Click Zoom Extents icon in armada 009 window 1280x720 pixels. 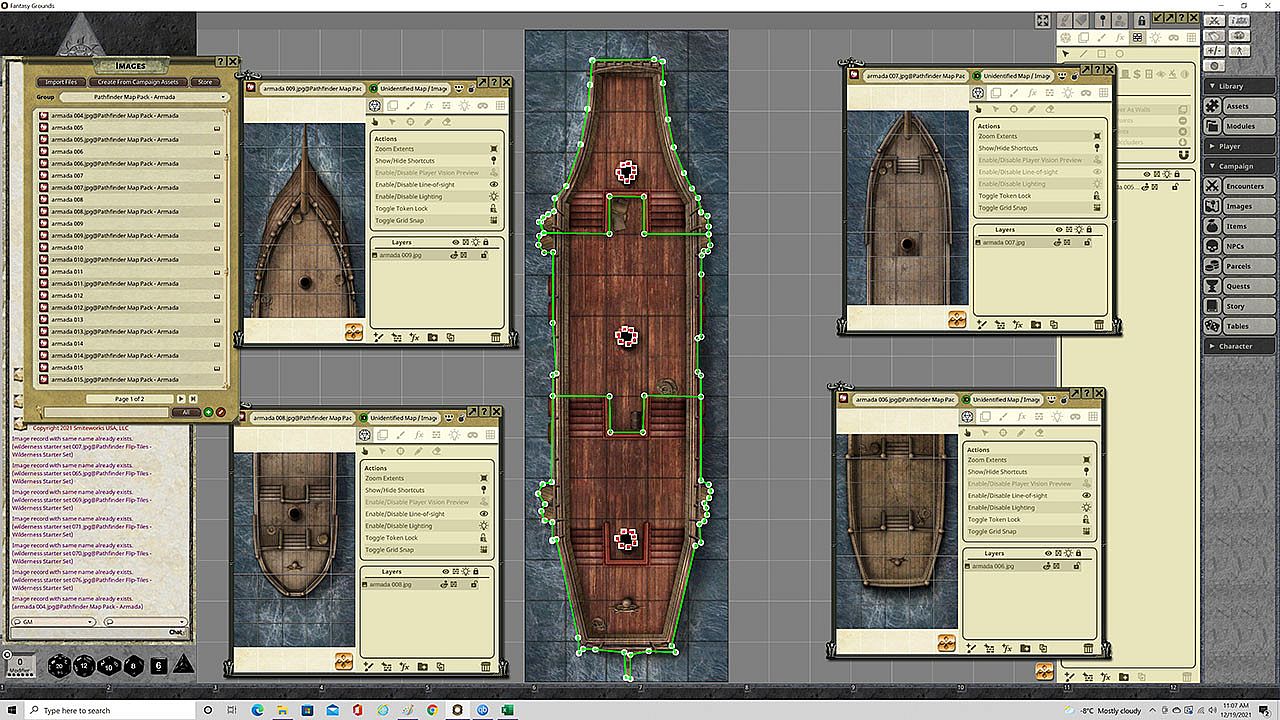click(494, 149)
